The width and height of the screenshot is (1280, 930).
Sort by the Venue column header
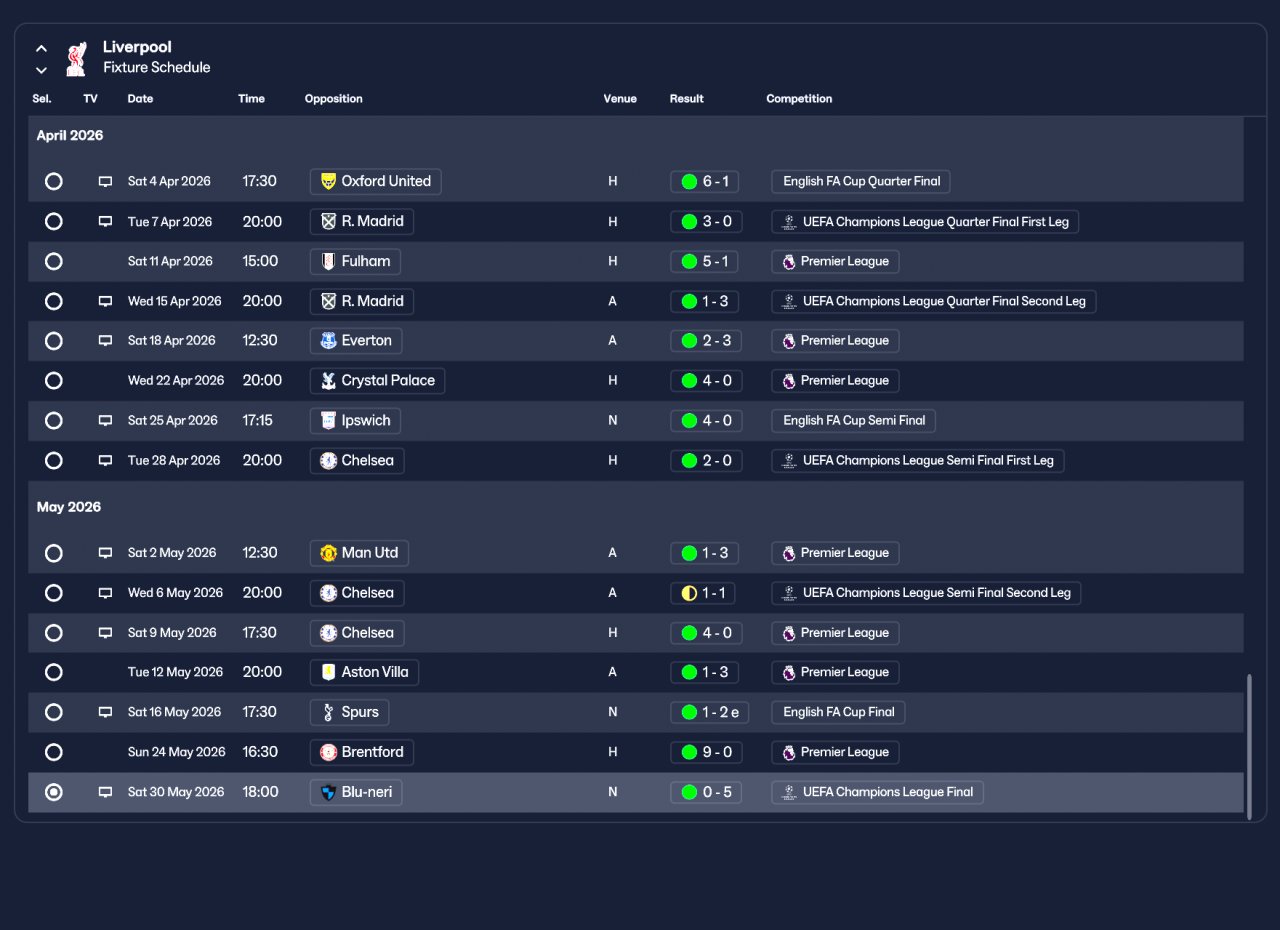[x=620, y=99]
